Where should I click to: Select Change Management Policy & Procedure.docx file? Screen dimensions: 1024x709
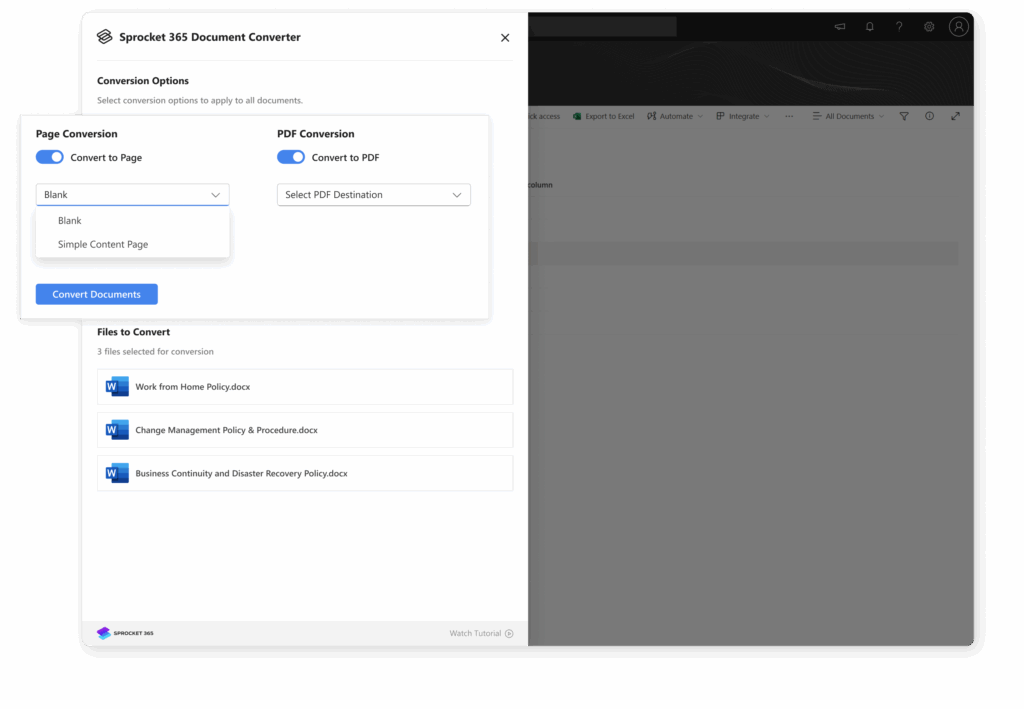(x=305, y=430)
